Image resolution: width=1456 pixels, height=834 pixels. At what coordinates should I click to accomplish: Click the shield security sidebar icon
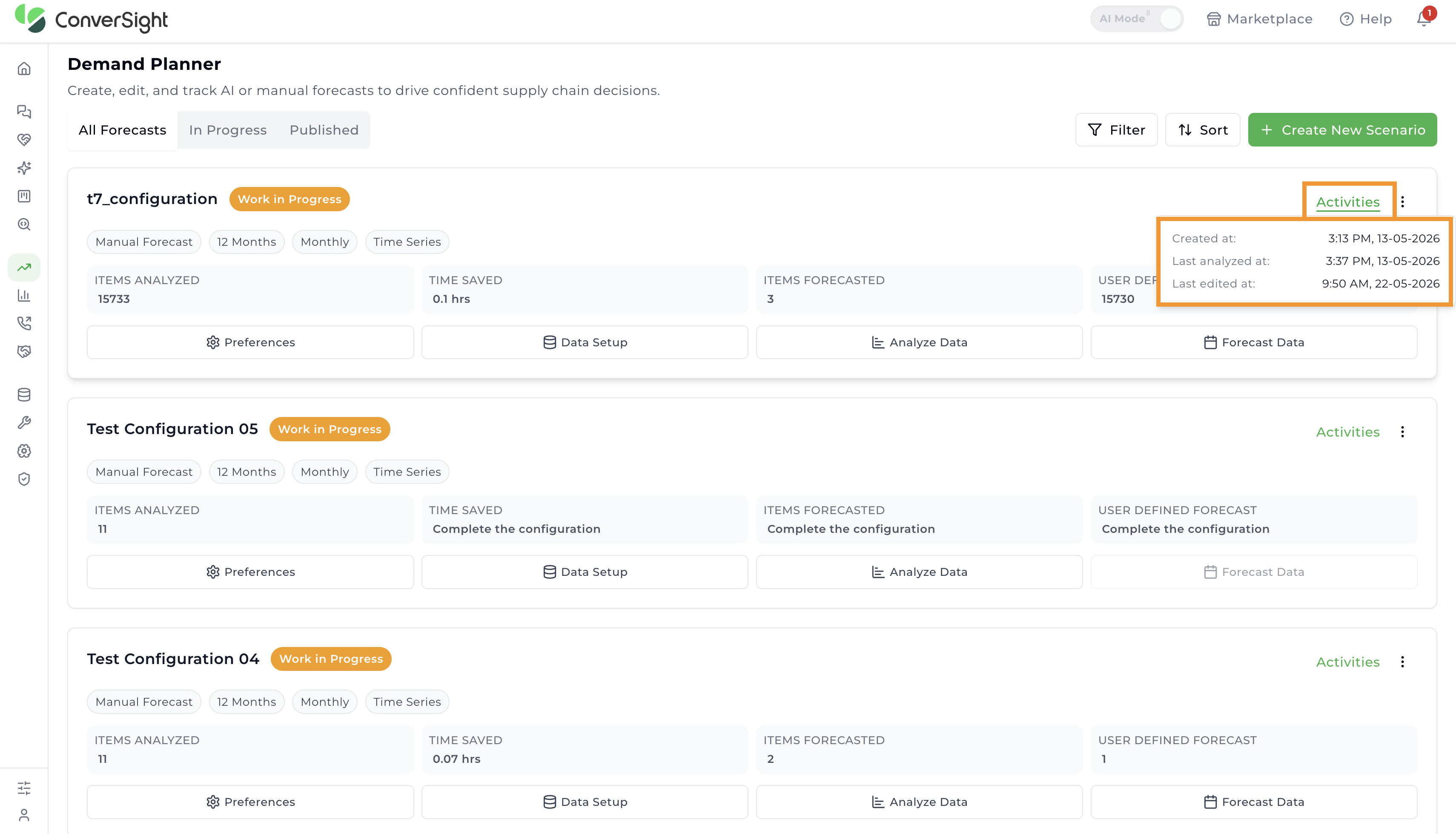pos(24,479)
